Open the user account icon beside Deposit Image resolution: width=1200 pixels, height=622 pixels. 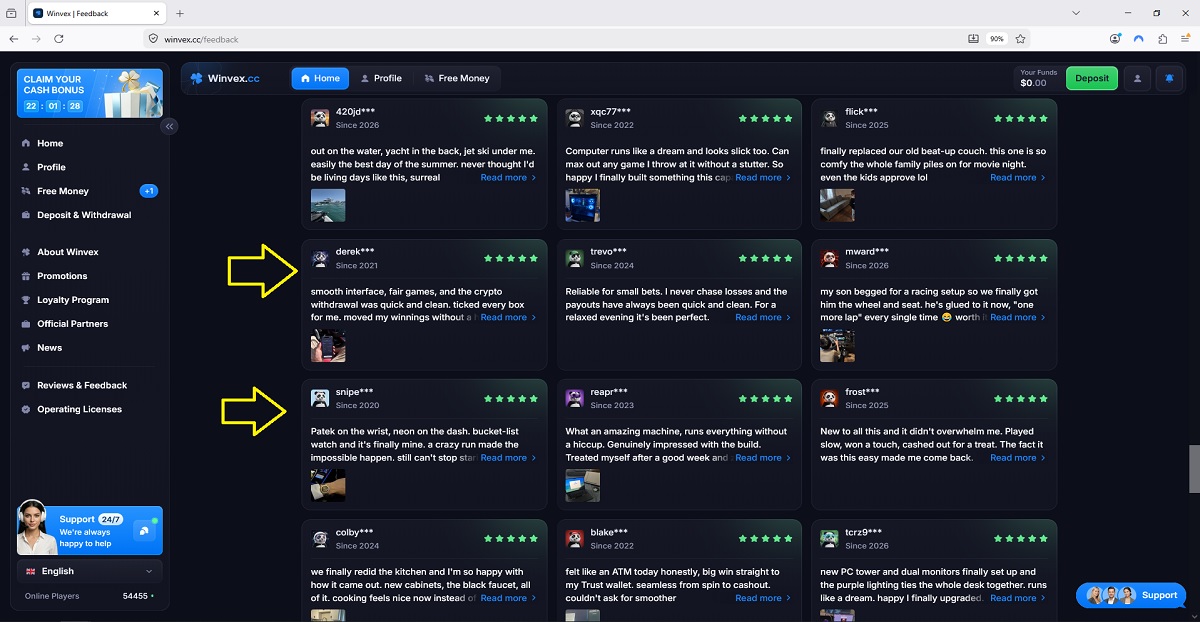[1136, 78]
